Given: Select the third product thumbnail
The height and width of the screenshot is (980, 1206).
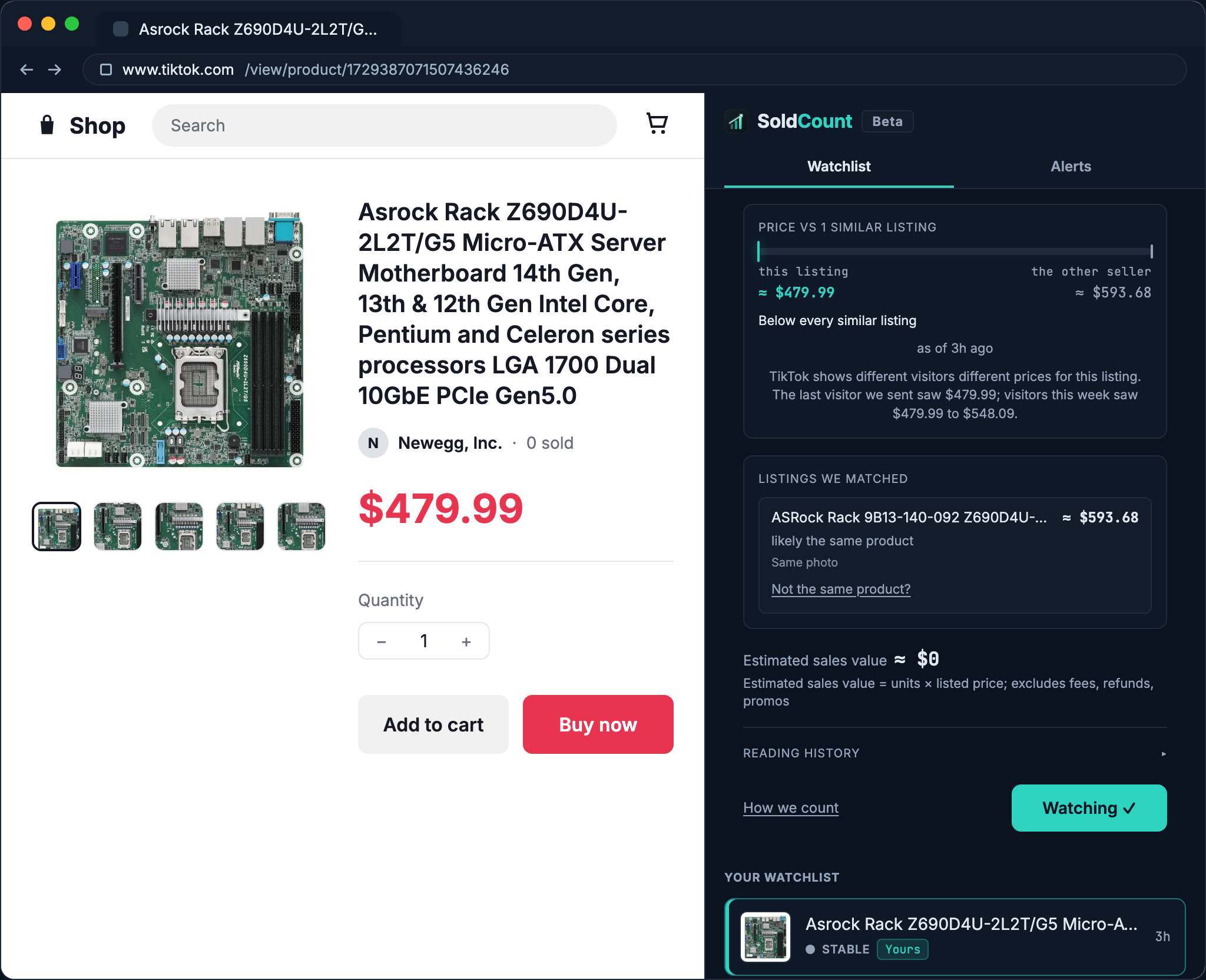Looking at the screenshot, I should [179, 527].
